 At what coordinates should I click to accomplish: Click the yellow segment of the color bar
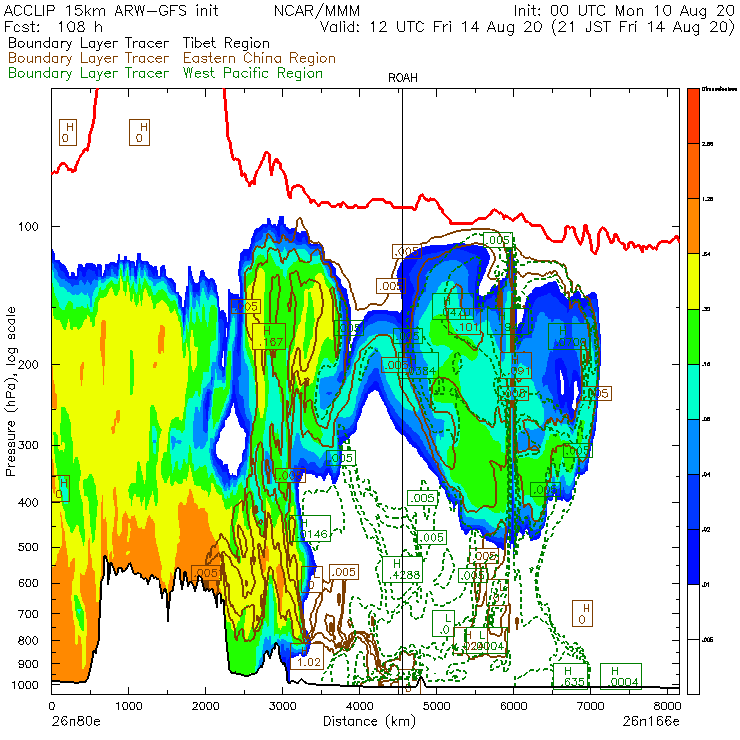click(x=693, y=281)
